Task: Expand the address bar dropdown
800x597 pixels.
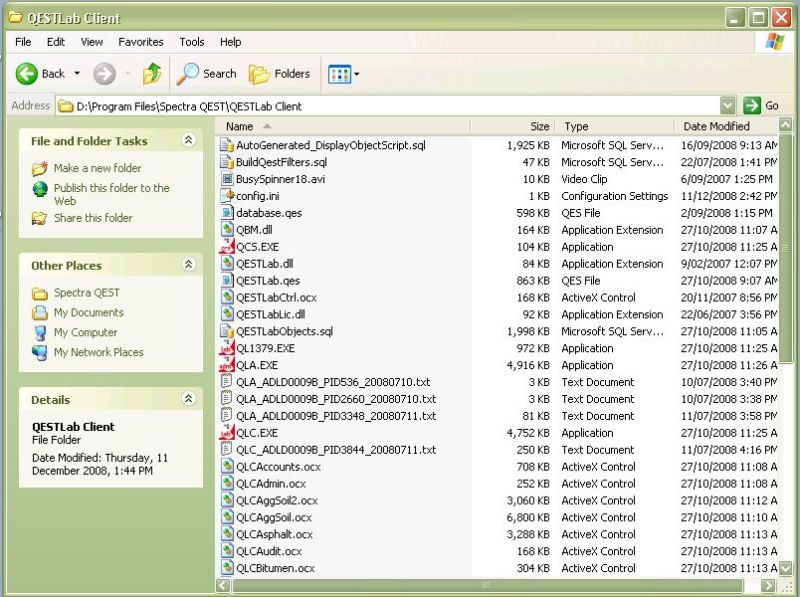Action: tap(729, 105)
